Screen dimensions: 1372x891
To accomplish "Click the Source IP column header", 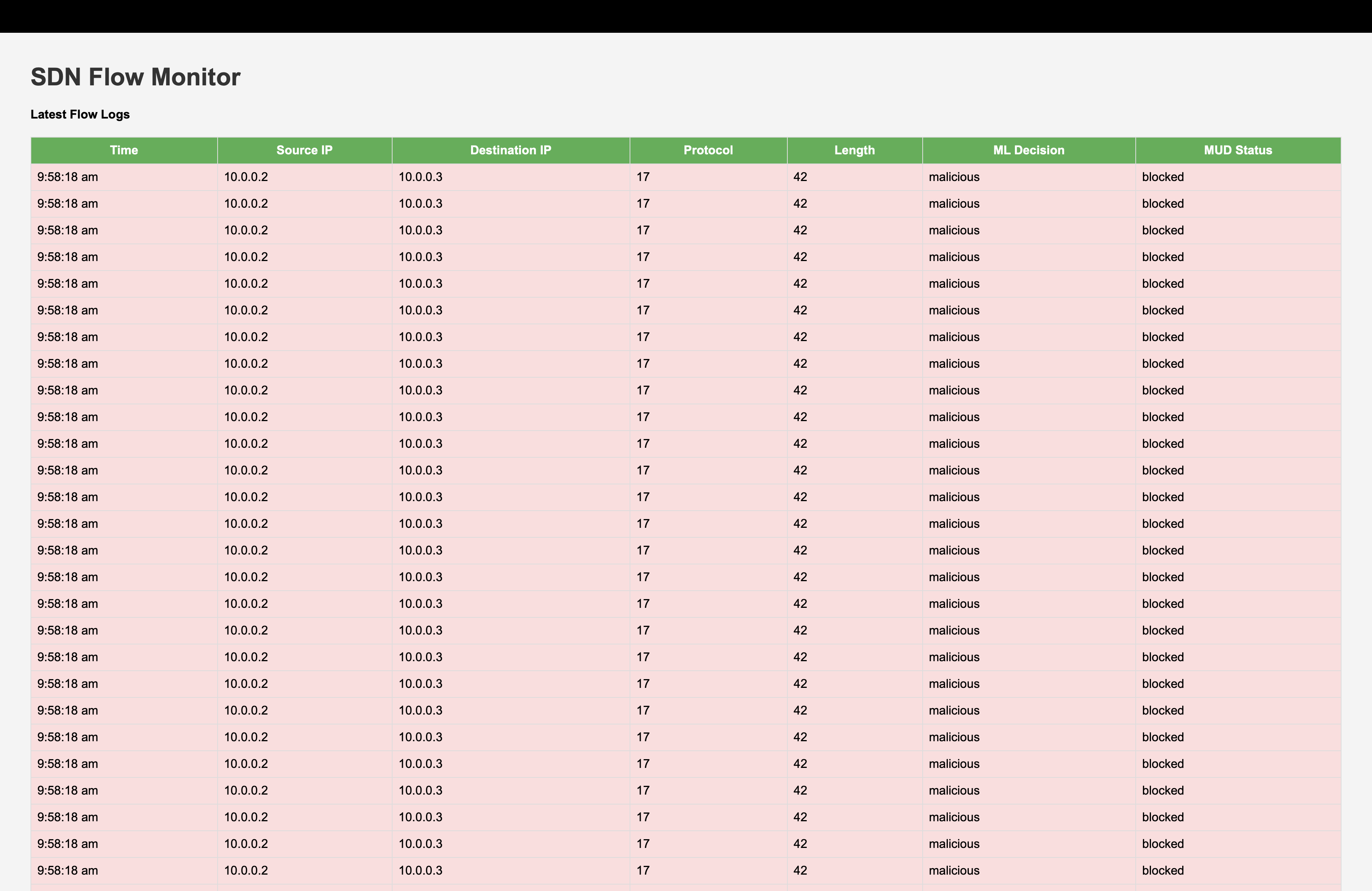I will (305, 151).
